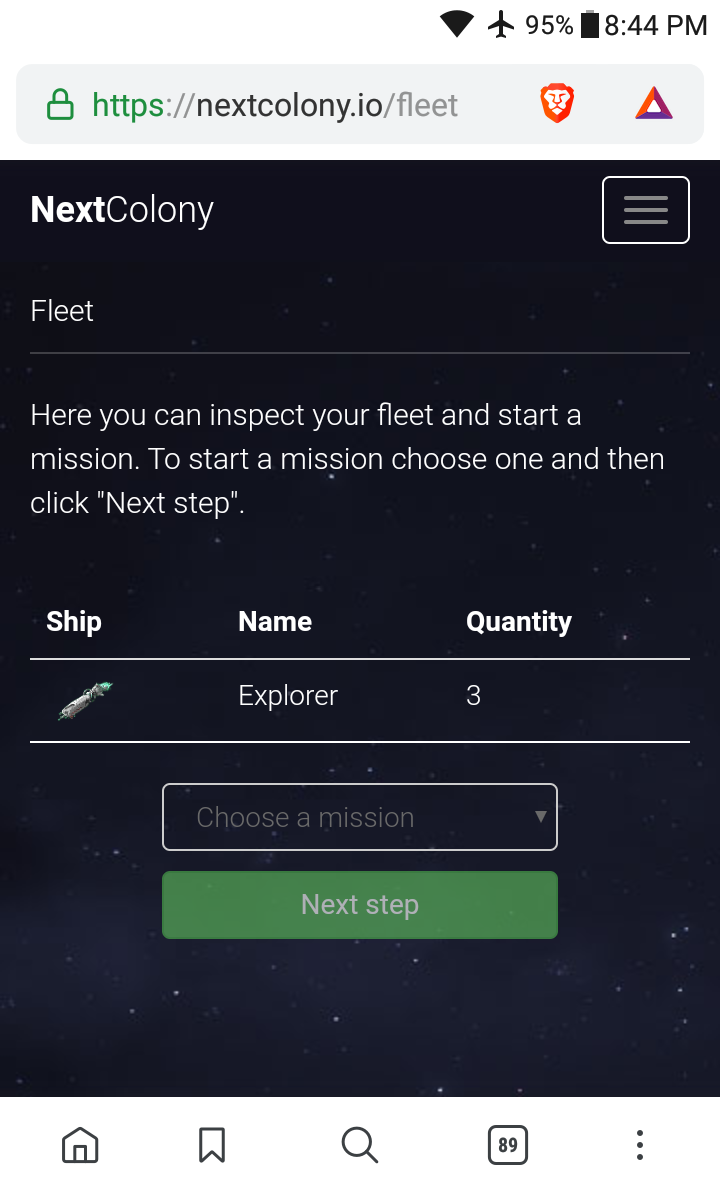Click the dropdown arrow of mission selector
Screen dimensions: 720x1193
[x=540, y=817]
